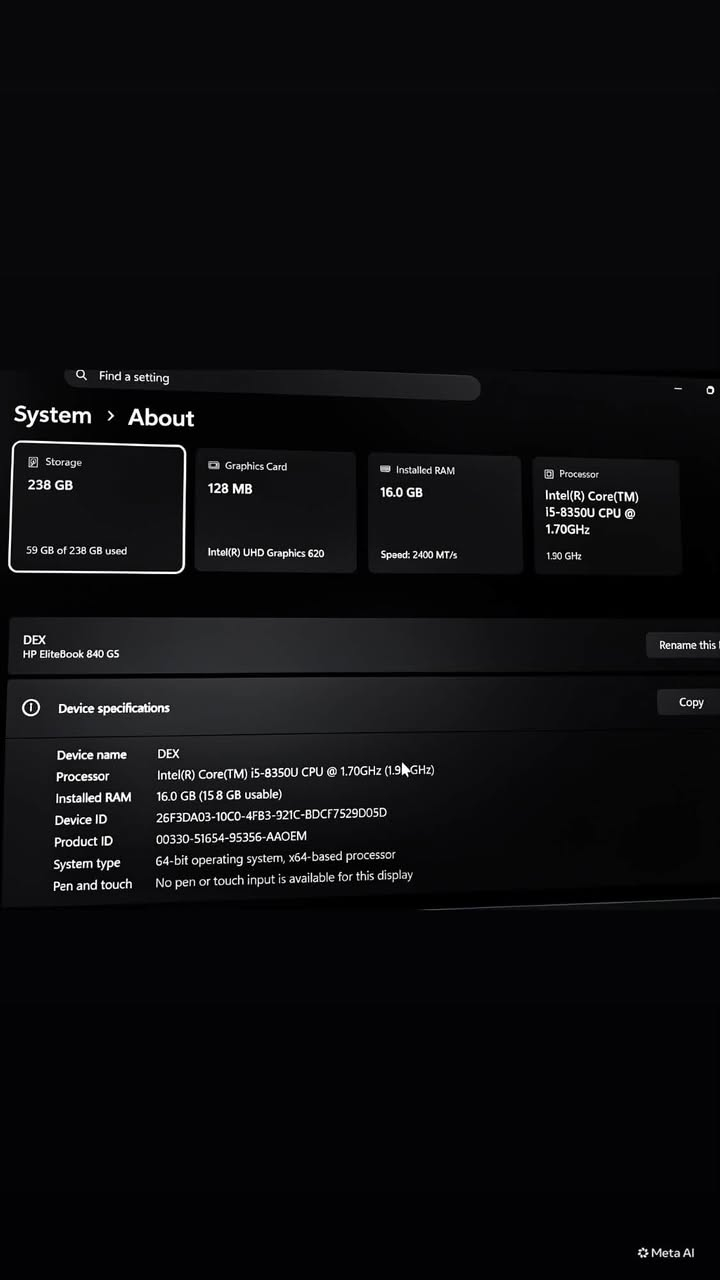
Task: Select the No pen or touch text
Action: pos(284,879)
